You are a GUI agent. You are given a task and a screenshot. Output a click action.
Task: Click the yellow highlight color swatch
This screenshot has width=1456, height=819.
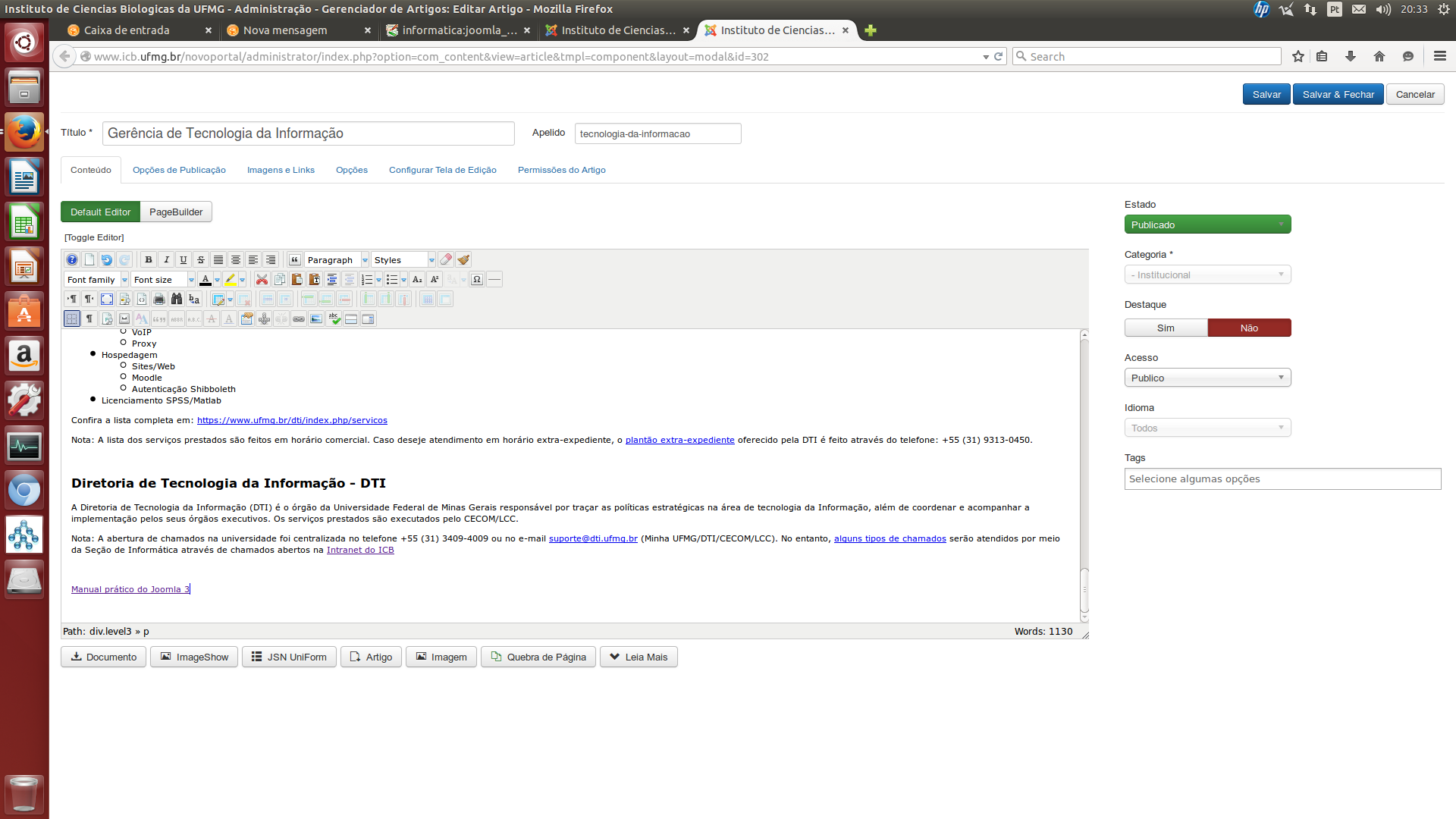[x=231, y=280]
